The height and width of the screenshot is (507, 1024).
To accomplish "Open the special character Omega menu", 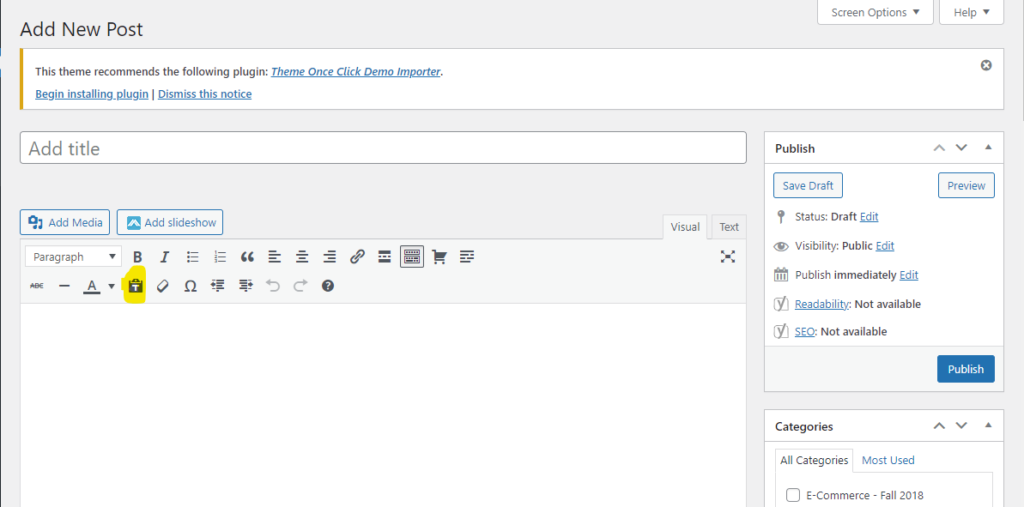I will (190, 286).
